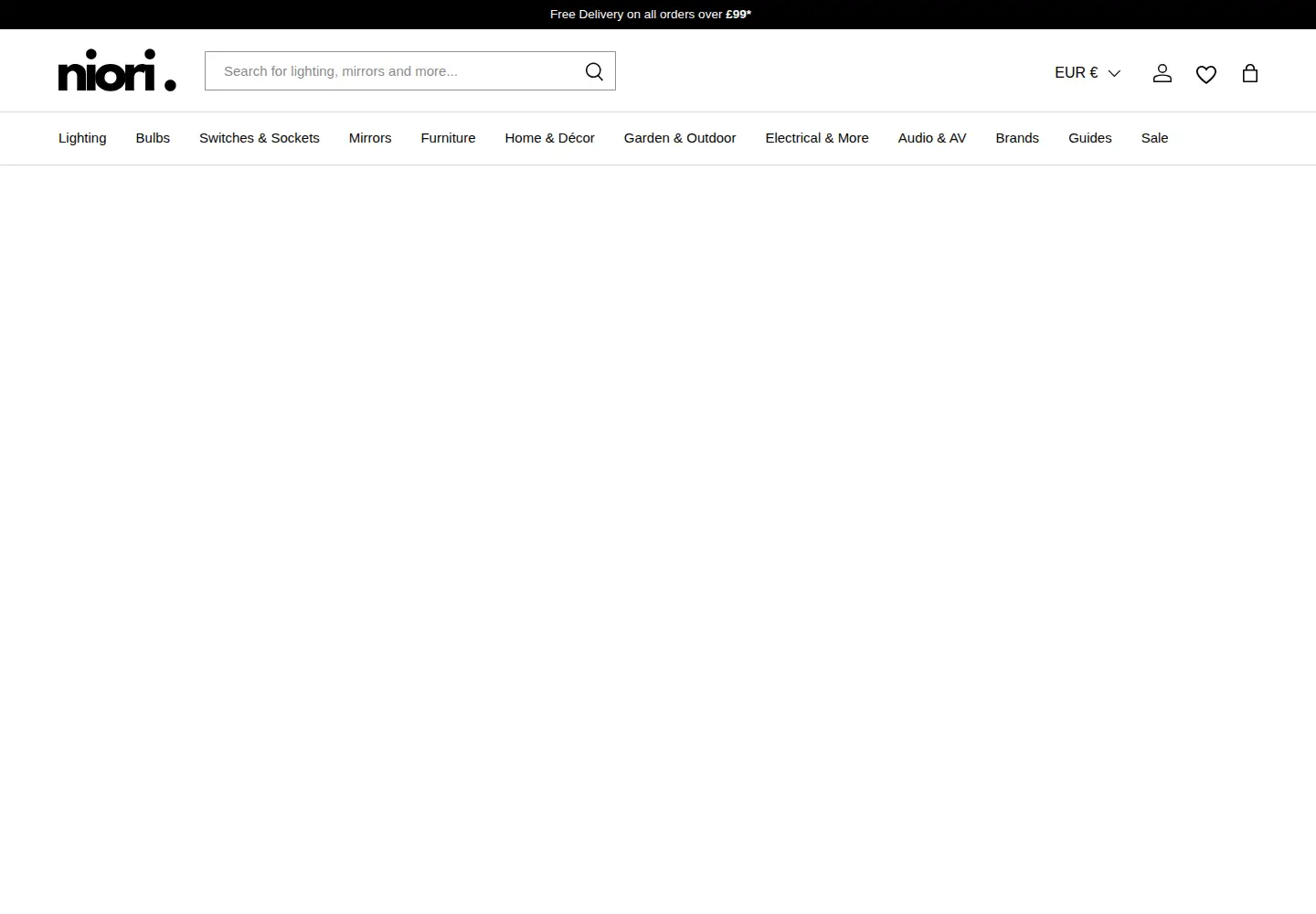
Task: Go to the Sale page
Action: pyautogui.click(x=1154, y=138)
